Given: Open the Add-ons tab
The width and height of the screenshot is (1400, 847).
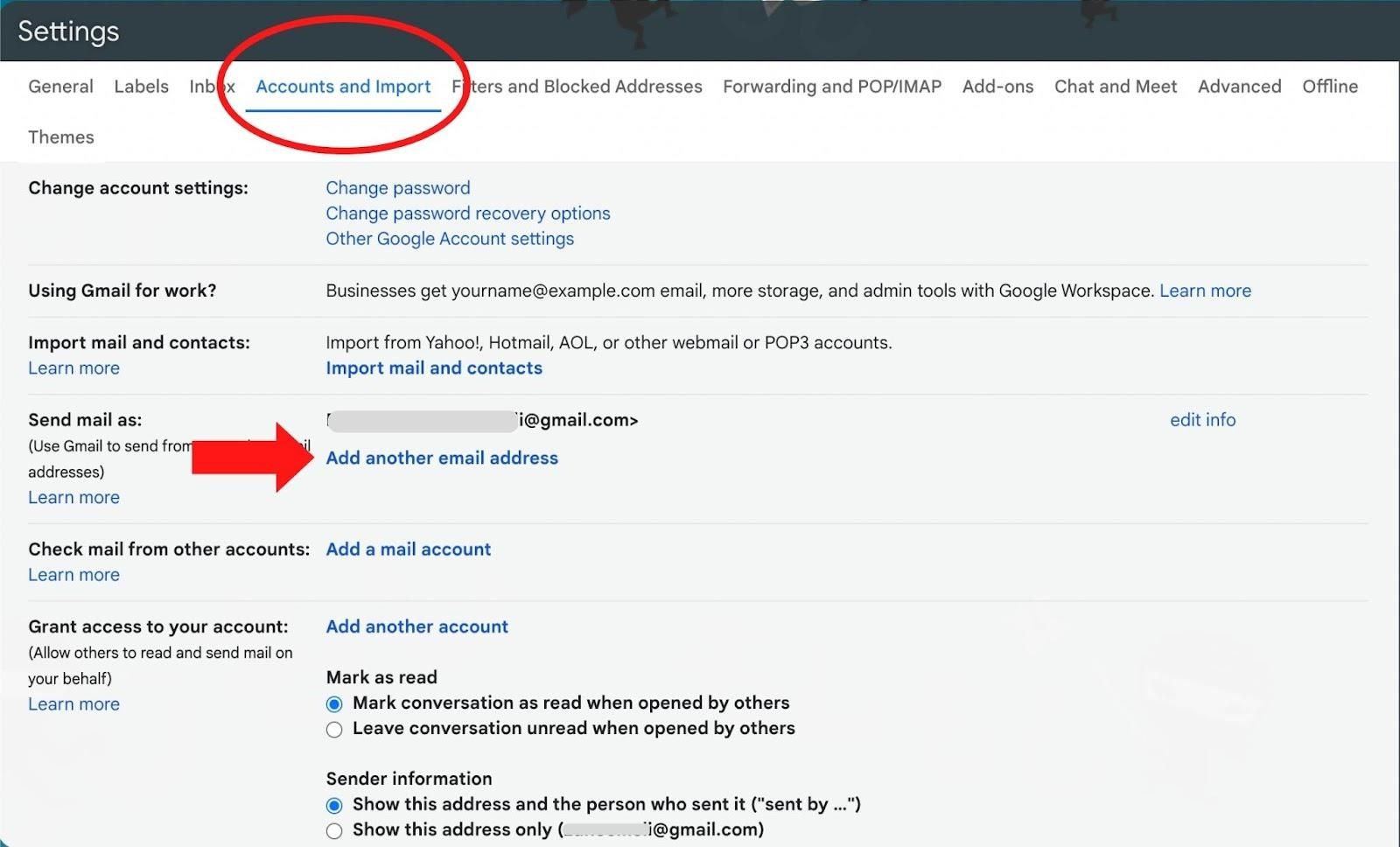Looking at the screenshot, I should [x=997, y=87].
